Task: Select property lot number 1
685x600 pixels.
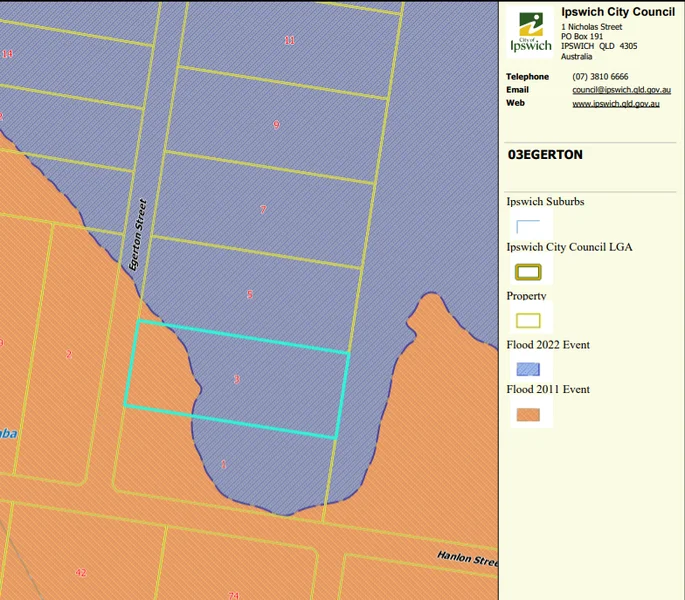Action: 223,464
